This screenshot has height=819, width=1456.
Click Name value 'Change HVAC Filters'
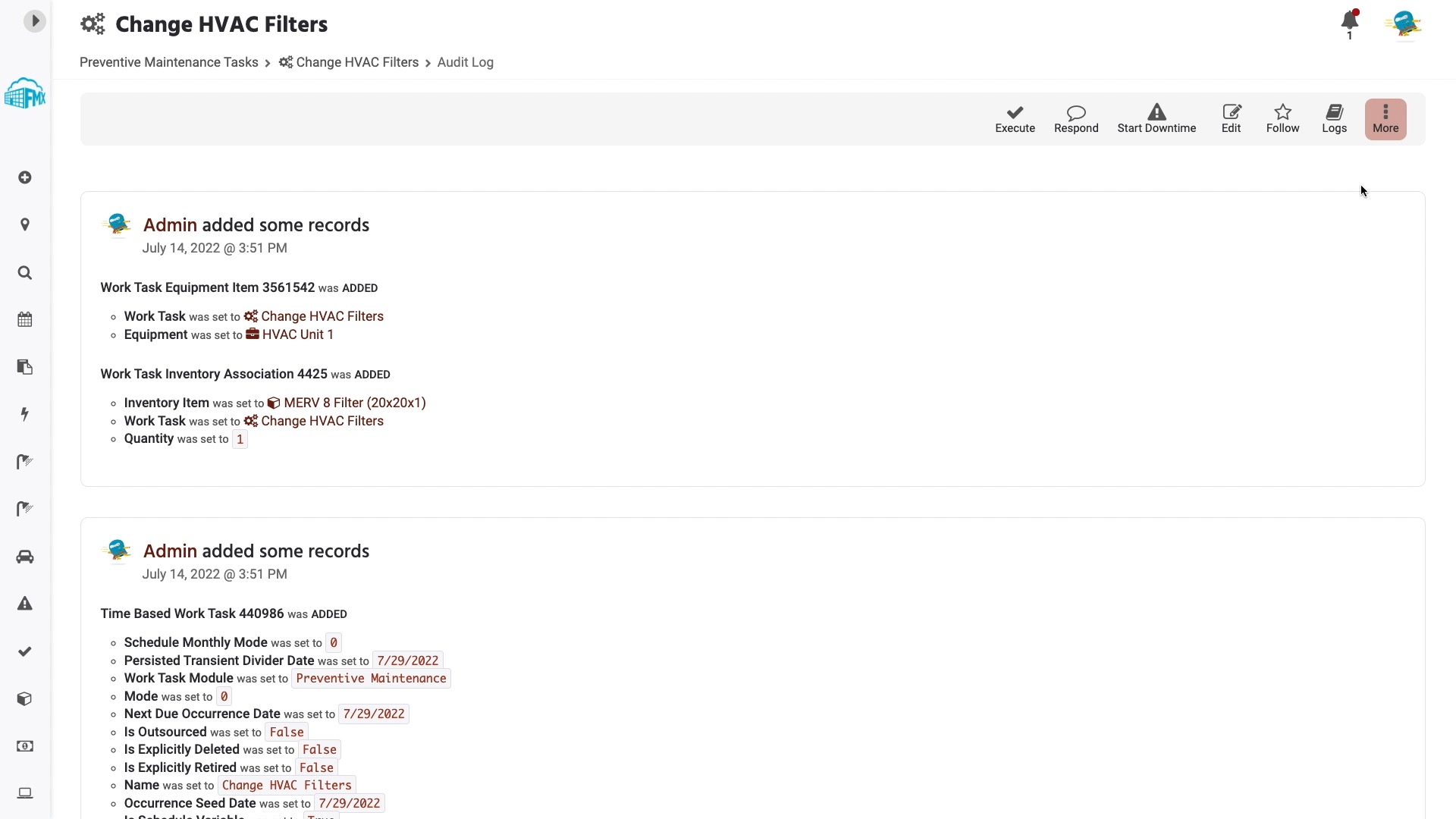(287, 786)
